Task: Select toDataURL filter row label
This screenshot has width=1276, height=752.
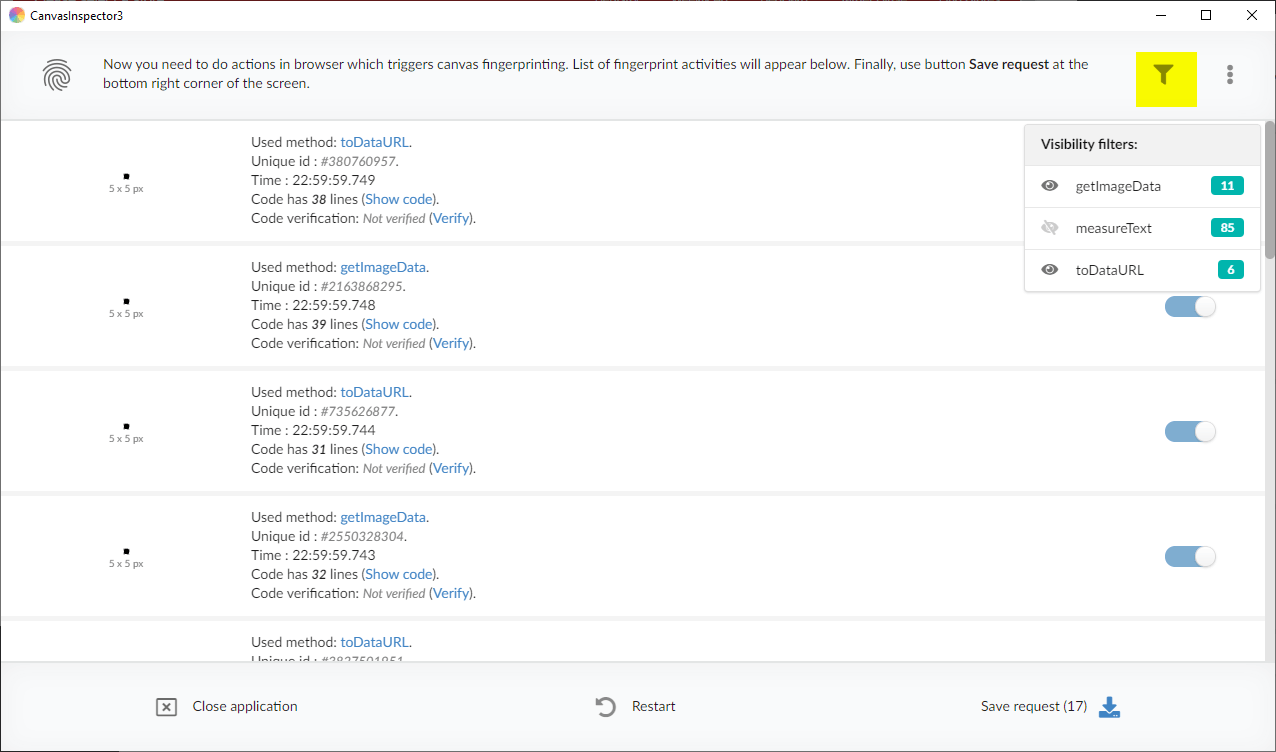Action: (x=1109, y=270)
